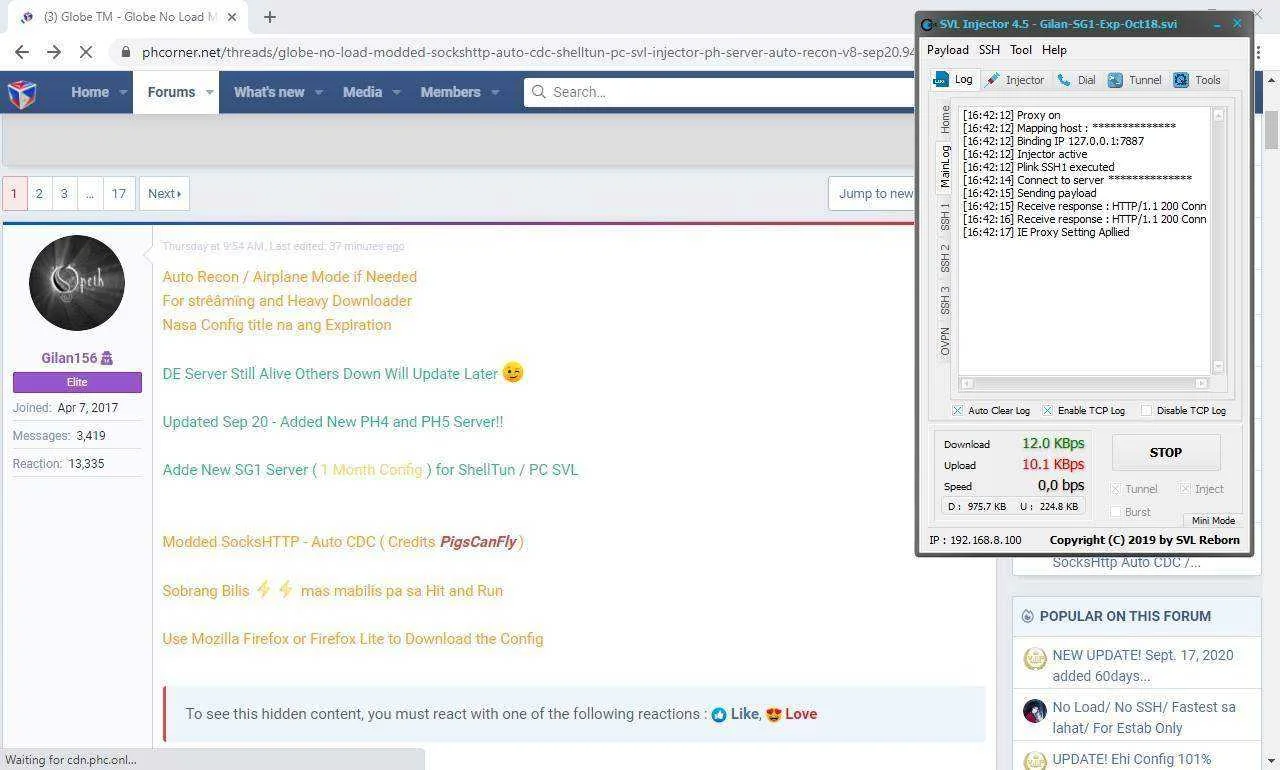The image size is (1280, 770).
Task: Open NEW UPDATE Sept. 17 thread link
Action: pyautogui.click(x=1143, y=666)
